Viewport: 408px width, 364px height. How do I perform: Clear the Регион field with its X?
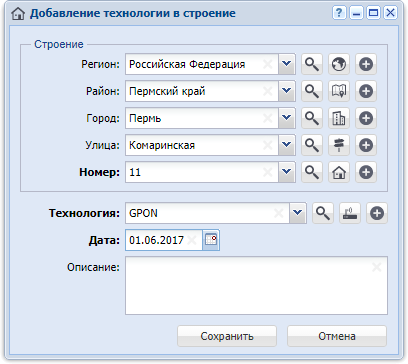click(268, 64)
